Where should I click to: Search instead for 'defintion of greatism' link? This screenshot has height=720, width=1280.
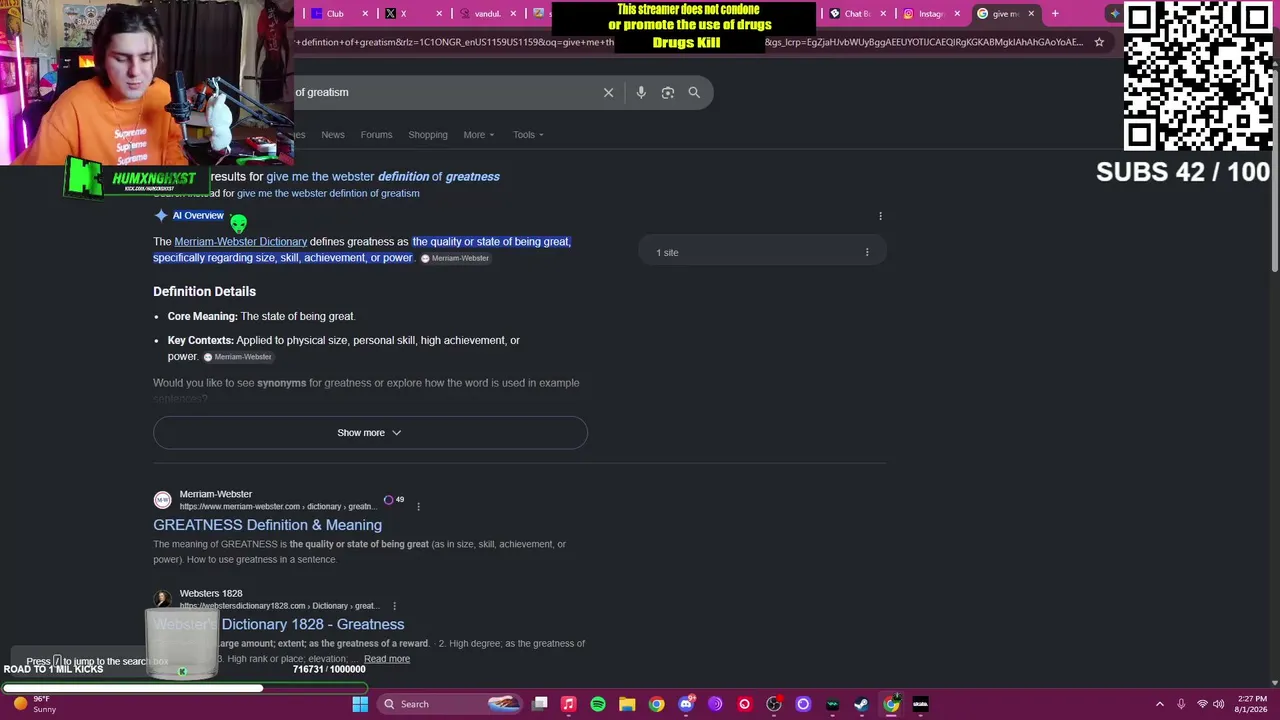(328, 193)
